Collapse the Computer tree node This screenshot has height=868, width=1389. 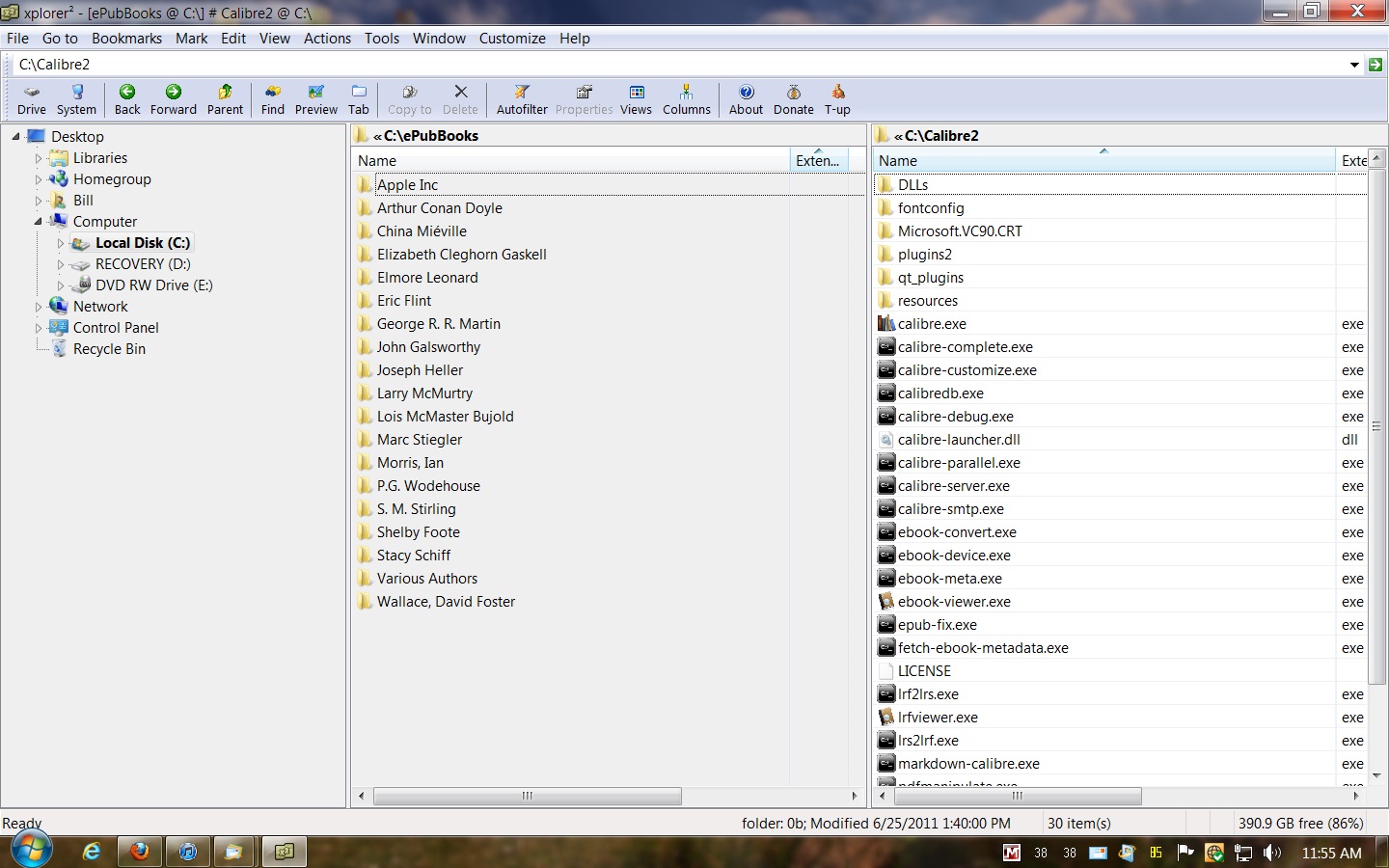(x=39, y=222)
